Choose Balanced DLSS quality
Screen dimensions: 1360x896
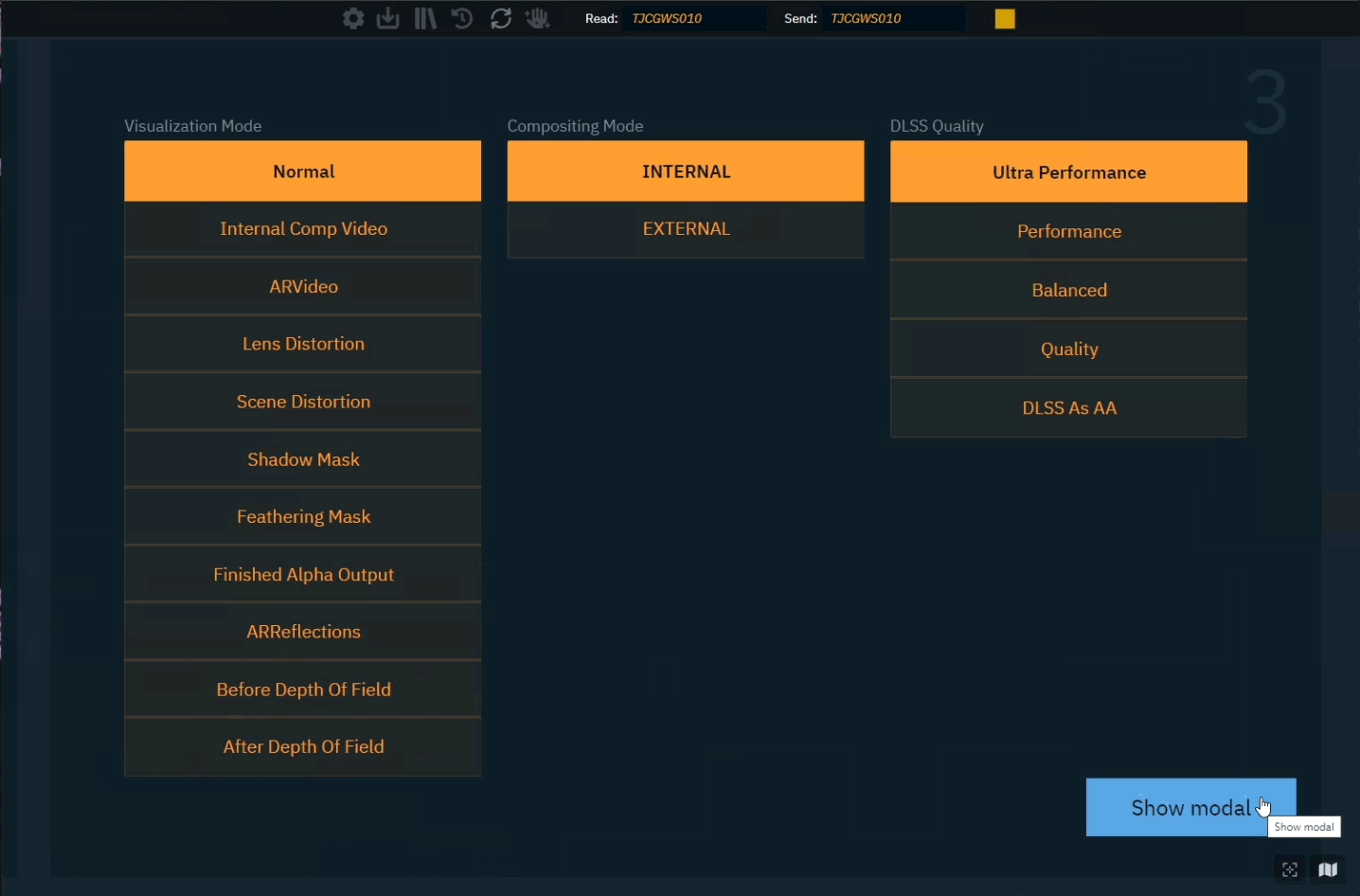1068,291
